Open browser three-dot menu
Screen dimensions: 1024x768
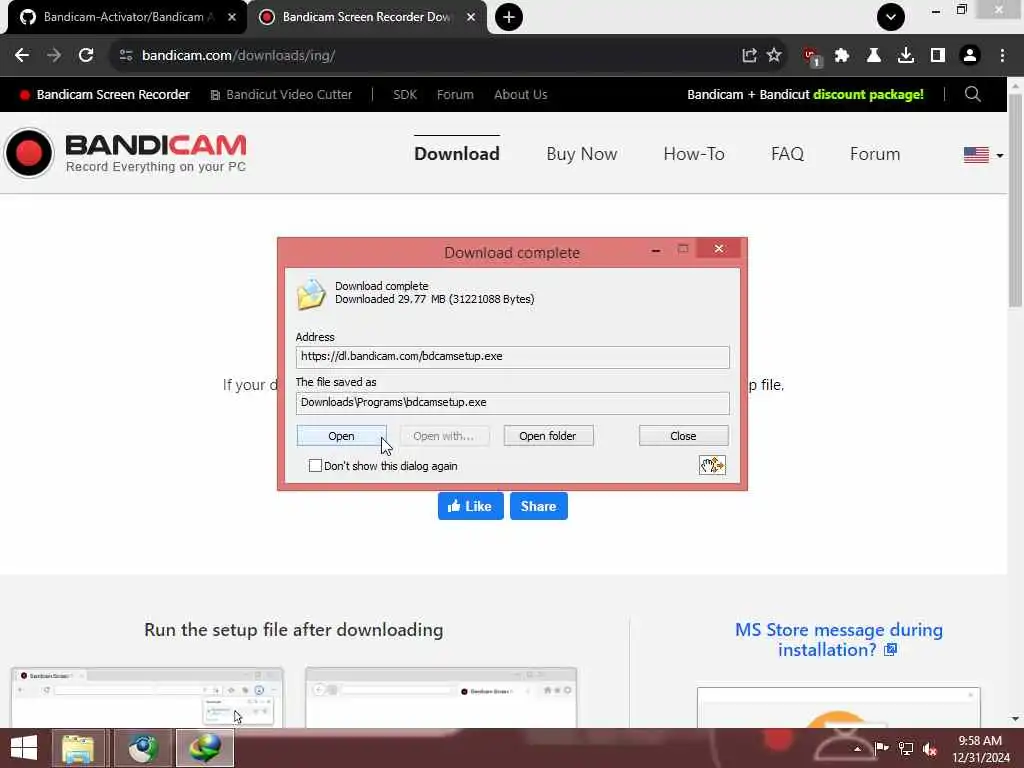[1002, 56]
